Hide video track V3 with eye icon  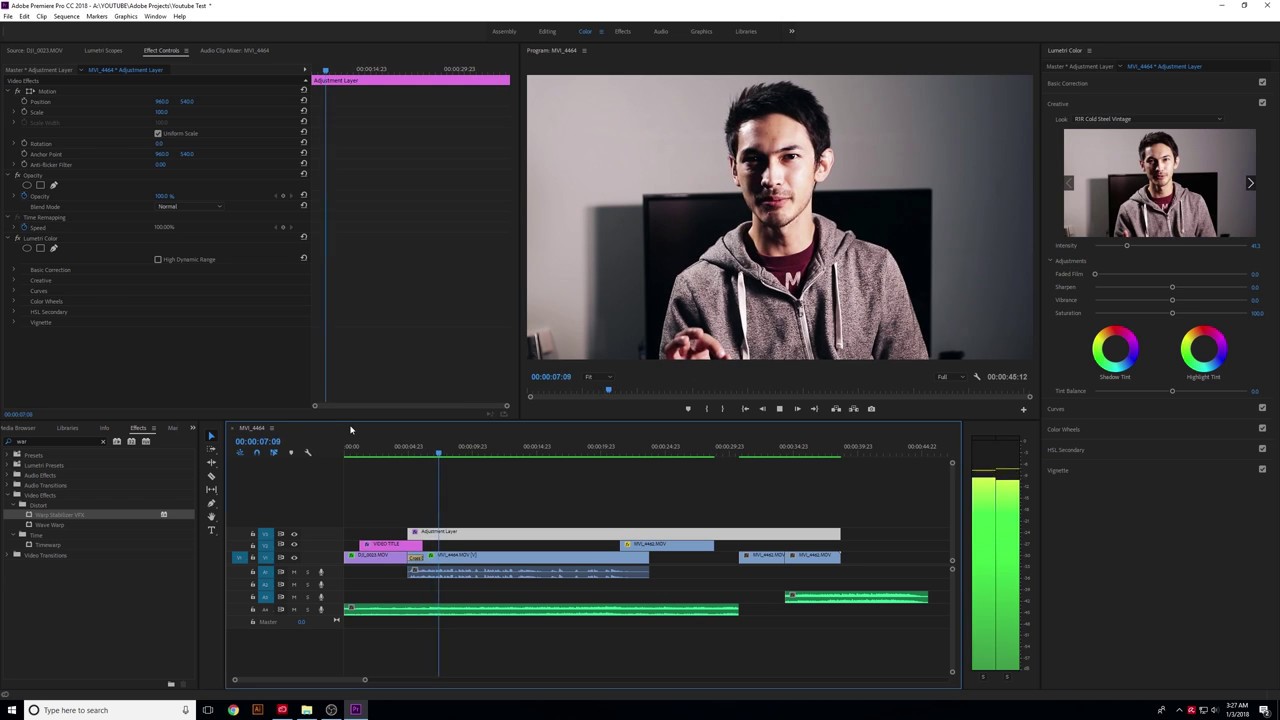point(294,534)
